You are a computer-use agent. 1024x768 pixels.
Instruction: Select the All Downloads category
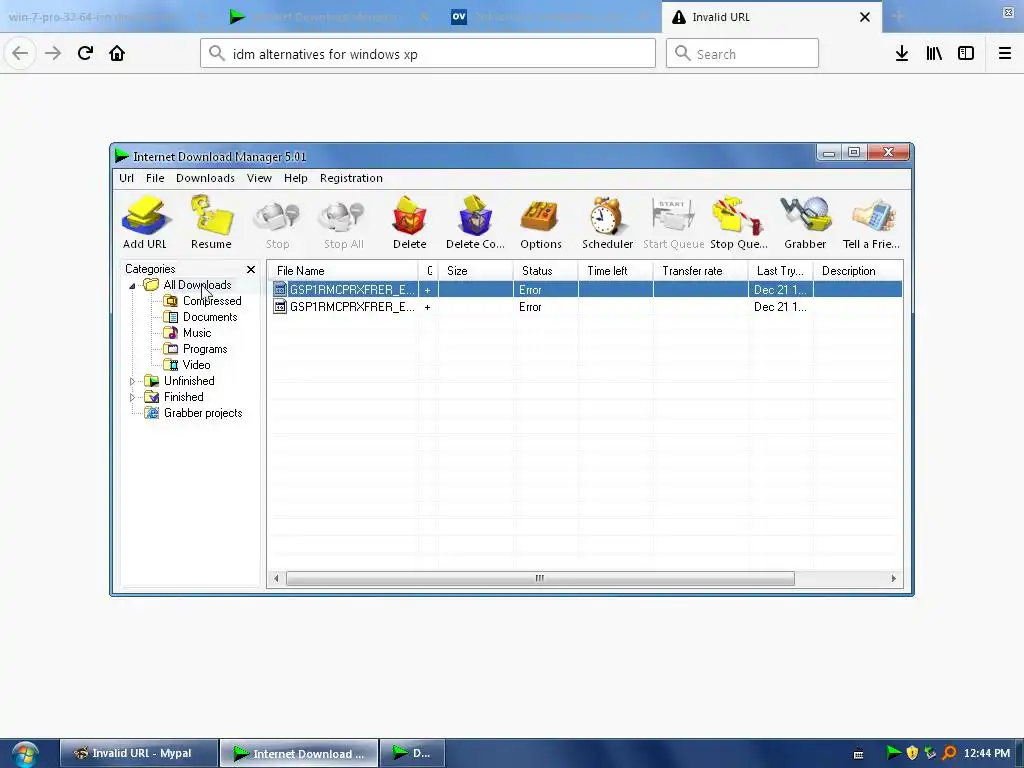197,285
